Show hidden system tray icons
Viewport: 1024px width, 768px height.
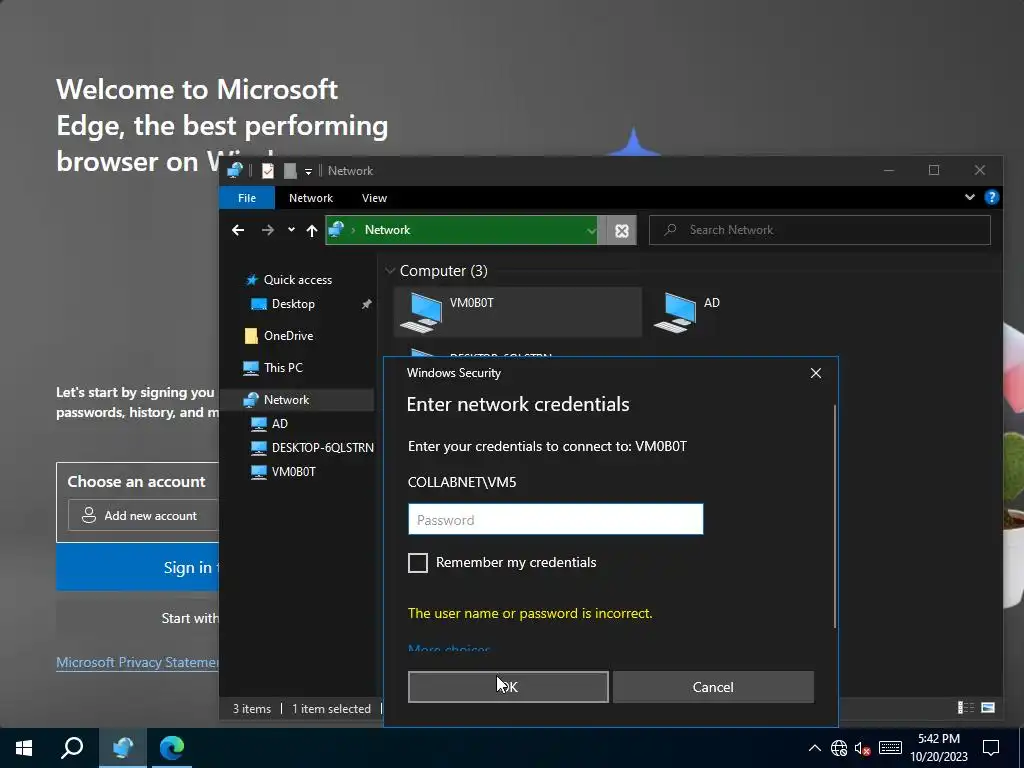tap(815, 748)
